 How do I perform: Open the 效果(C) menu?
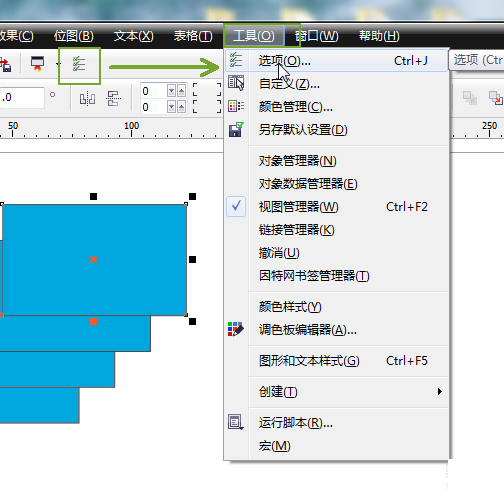click(x=16, y=36)
